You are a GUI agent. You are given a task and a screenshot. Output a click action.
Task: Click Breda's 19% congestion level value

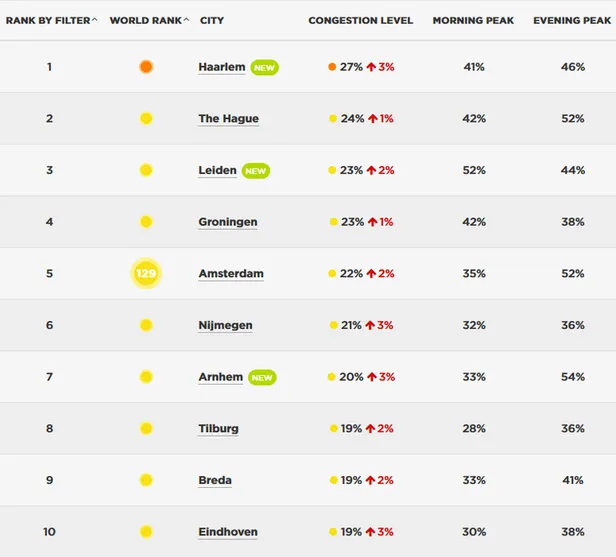point(351,480)
